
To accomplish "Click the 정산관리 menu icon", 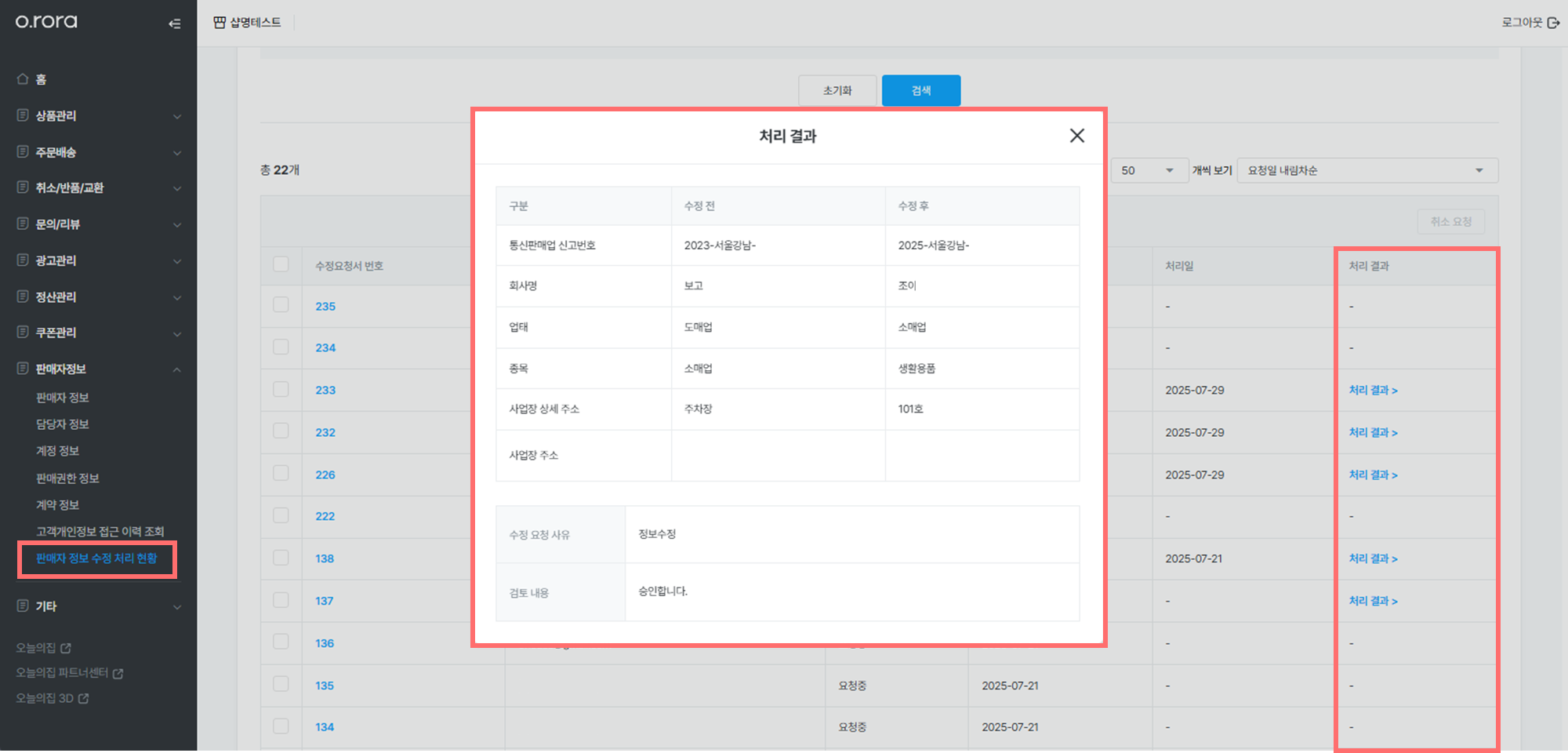I will pyautogui.click(x=23, y=296).
